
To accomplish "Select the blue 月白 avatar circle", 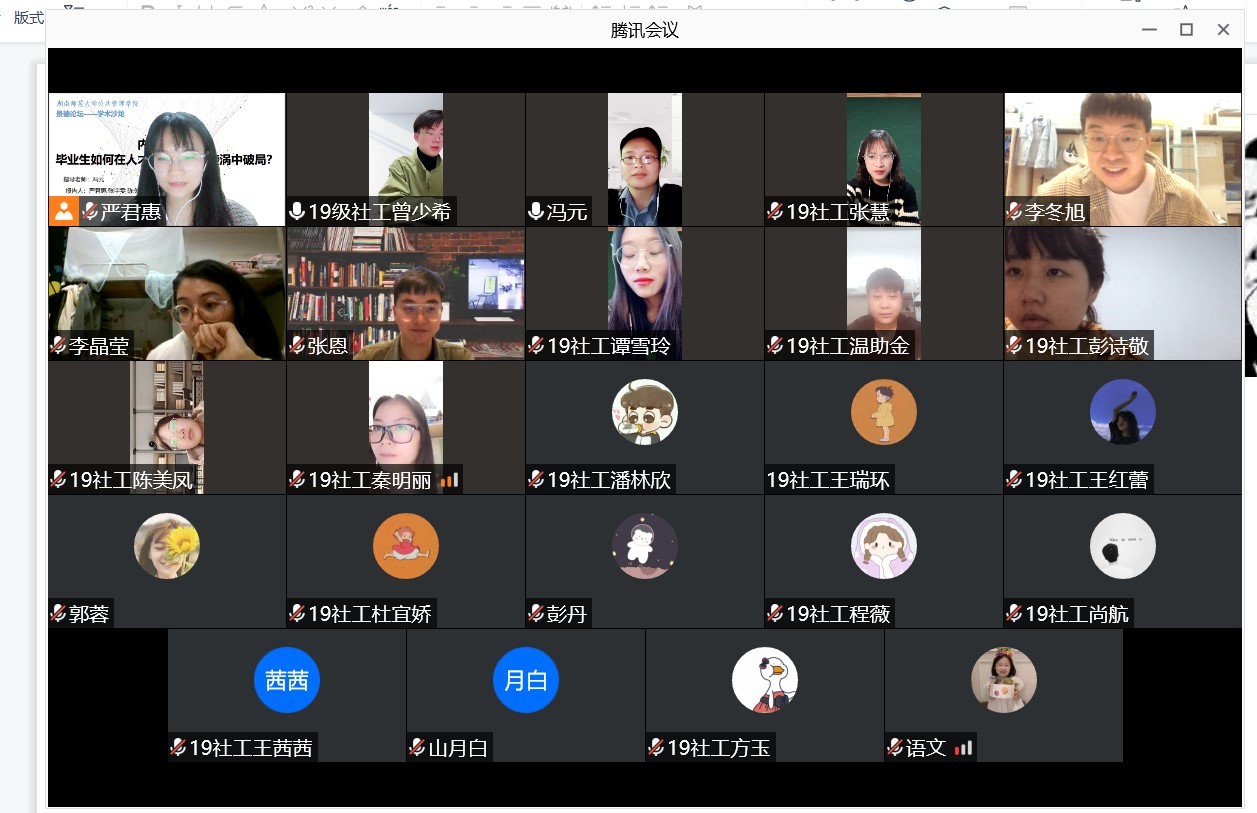I will tap(526, 680).
